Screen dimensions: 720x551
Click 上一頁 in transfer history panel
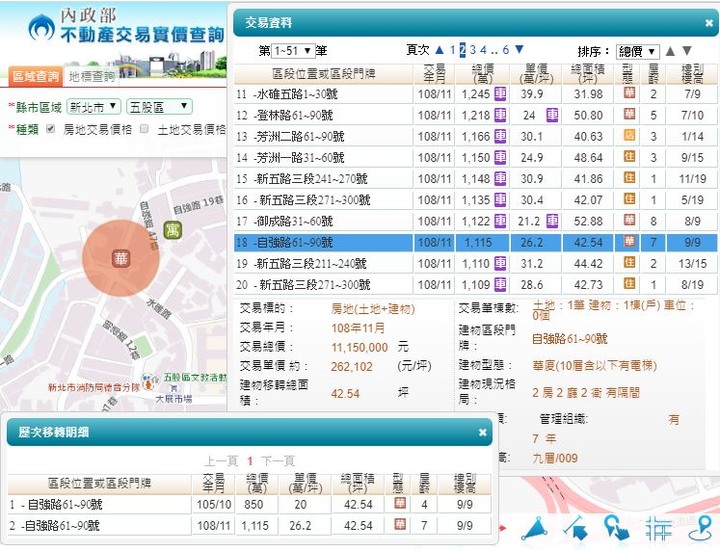pyautogui.click(x=221, y=461)
